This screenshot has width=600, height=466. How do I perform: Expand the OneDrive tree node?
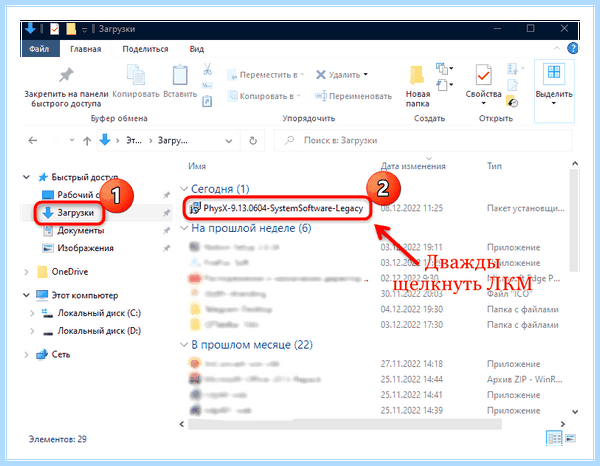pyautogui.click(x=26, y=272)
